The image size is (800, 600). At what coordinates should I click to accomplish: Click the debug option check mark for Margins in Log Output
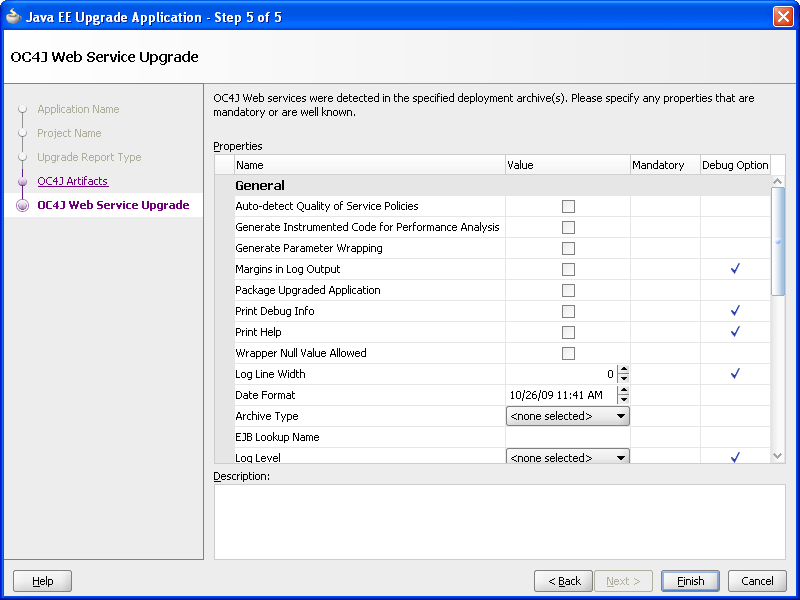pyautogui.click(x=735, y=269)
